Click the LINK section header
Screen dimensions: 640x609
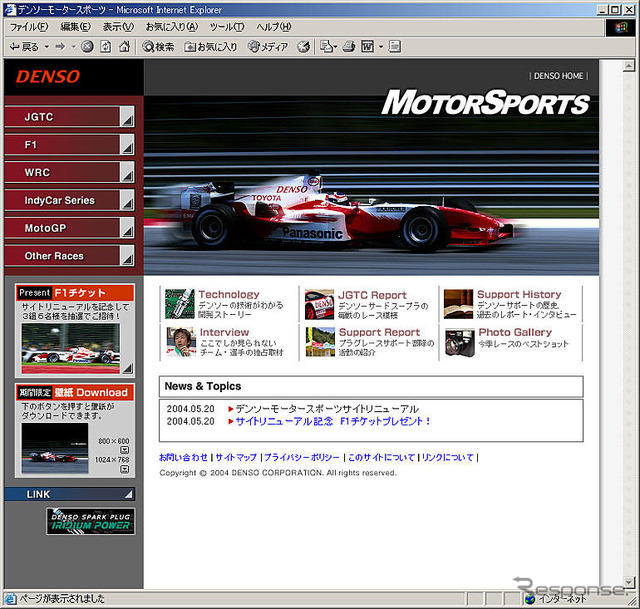70,494
